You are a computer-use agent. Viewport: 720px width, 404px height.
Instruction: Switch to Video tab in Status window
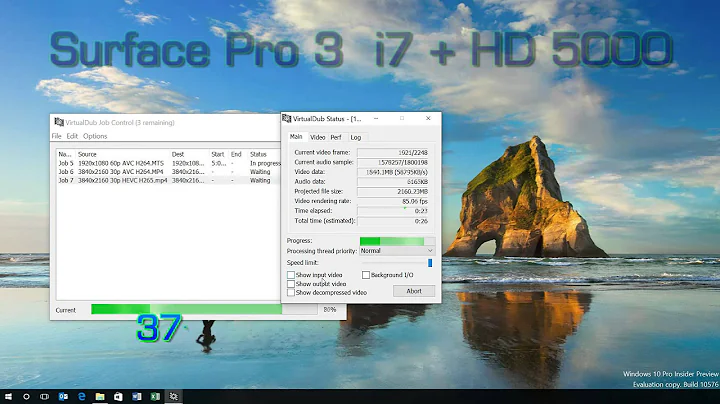tap(317, 137)
